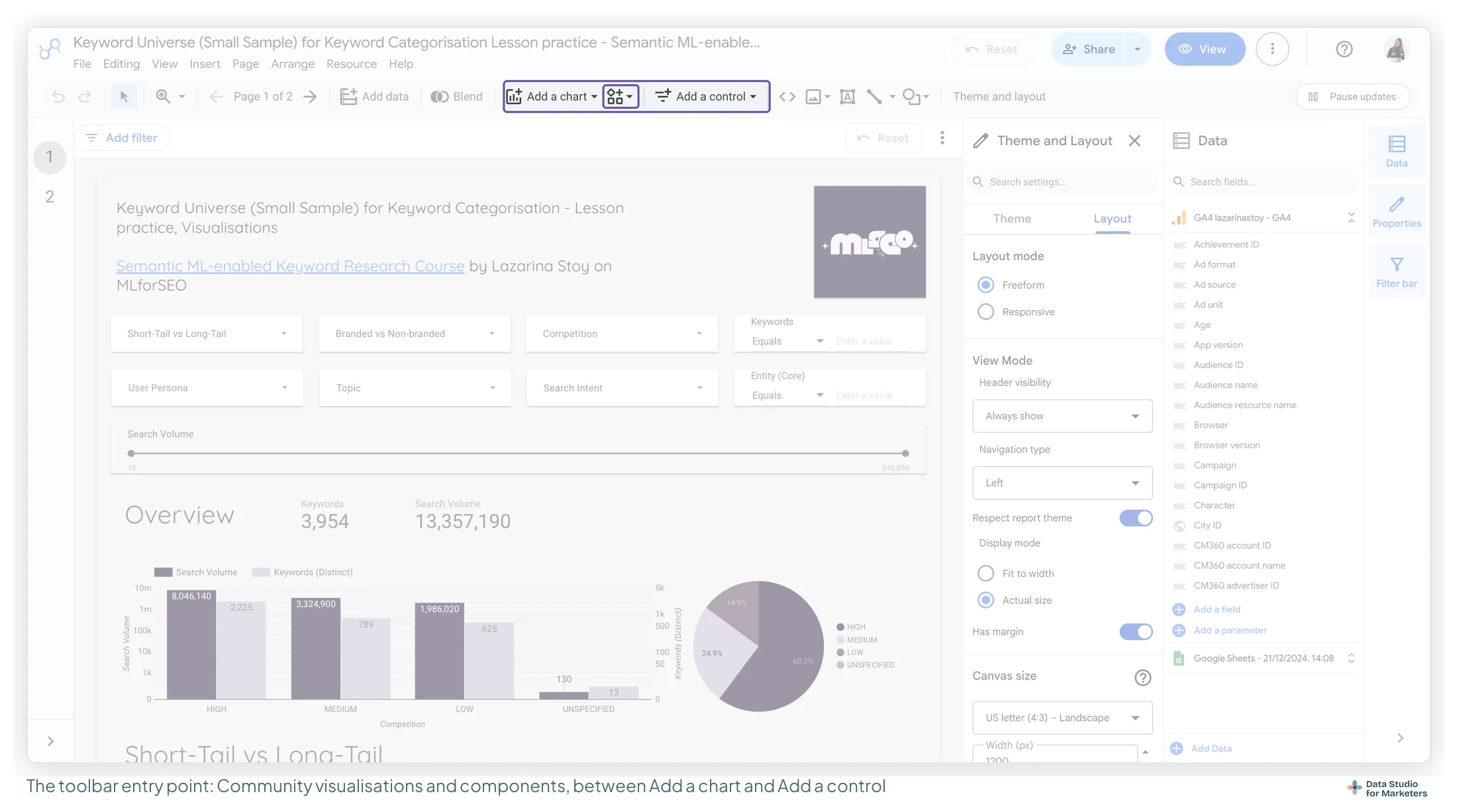The image size is (1457, 812).
Task: Switch to the Layout tab
Action: pyautogui.click(x=1112, y=219)
